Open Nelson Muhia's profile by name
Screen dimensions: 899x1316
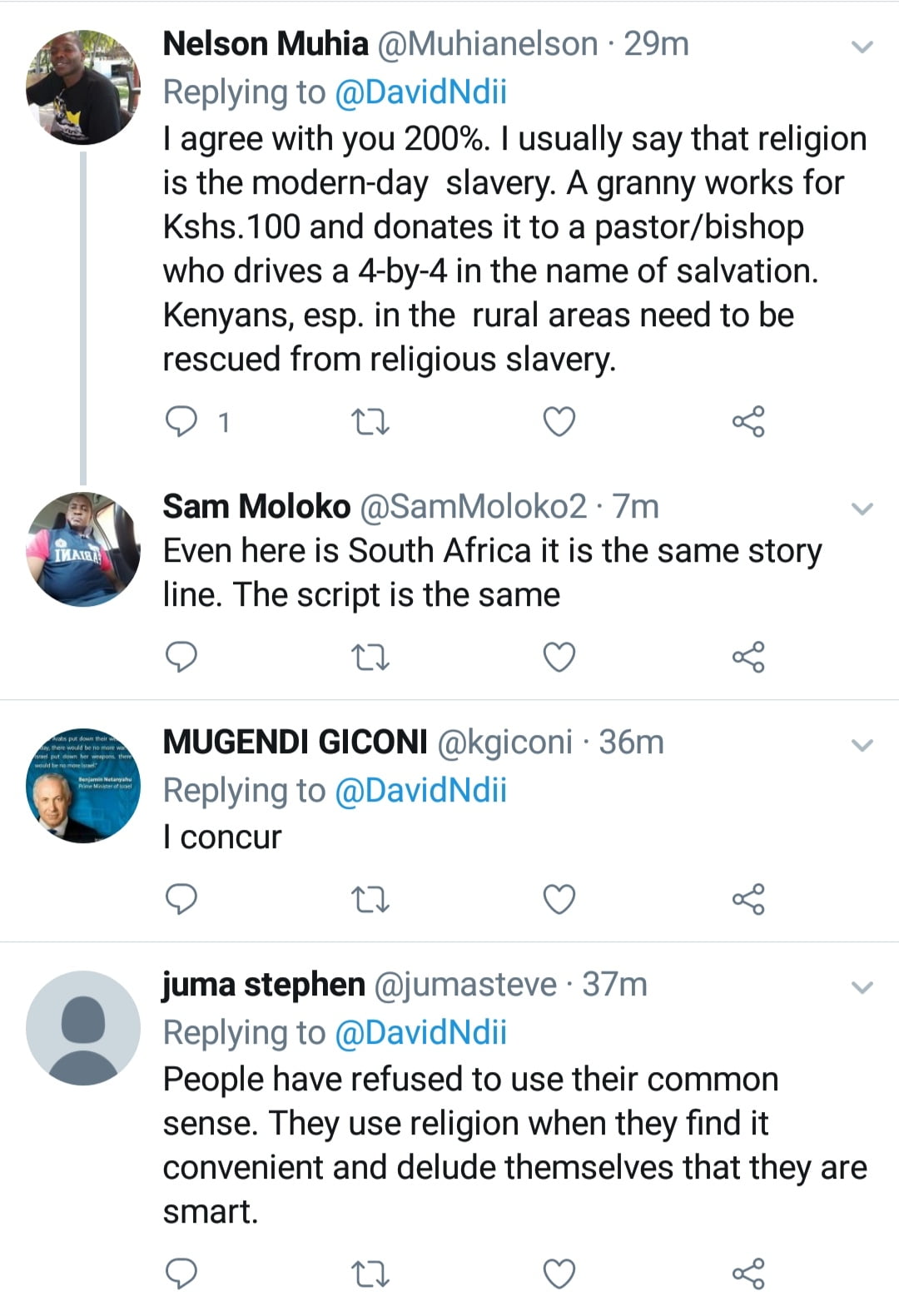point(265,44)
